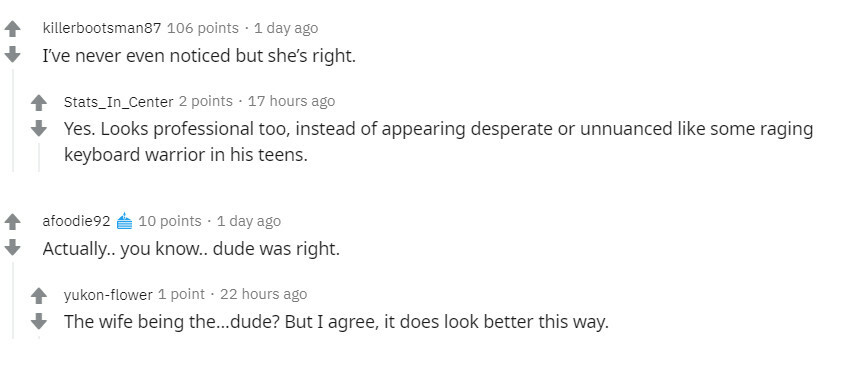Collapse the afoodie92 comment thread line
Viewport: 864px width, 370px height.
pyautogui.click(x=13, y=299)
